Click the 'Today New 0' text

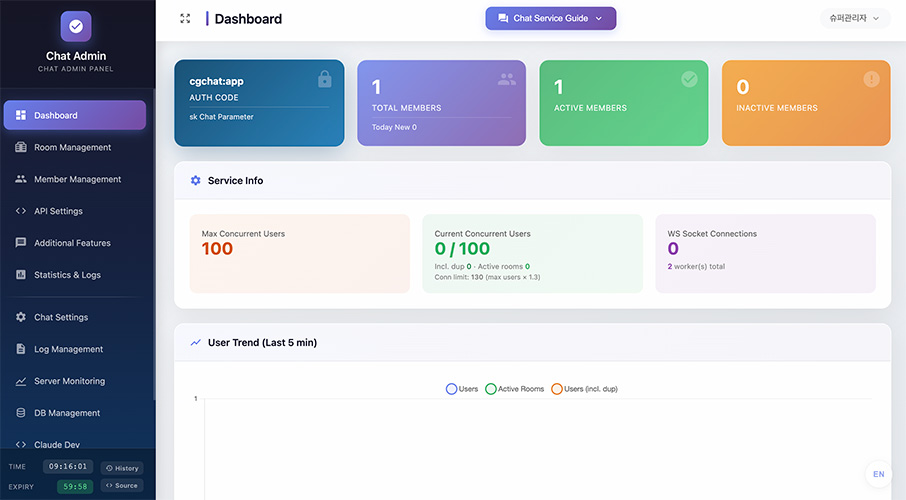point(394,127)
